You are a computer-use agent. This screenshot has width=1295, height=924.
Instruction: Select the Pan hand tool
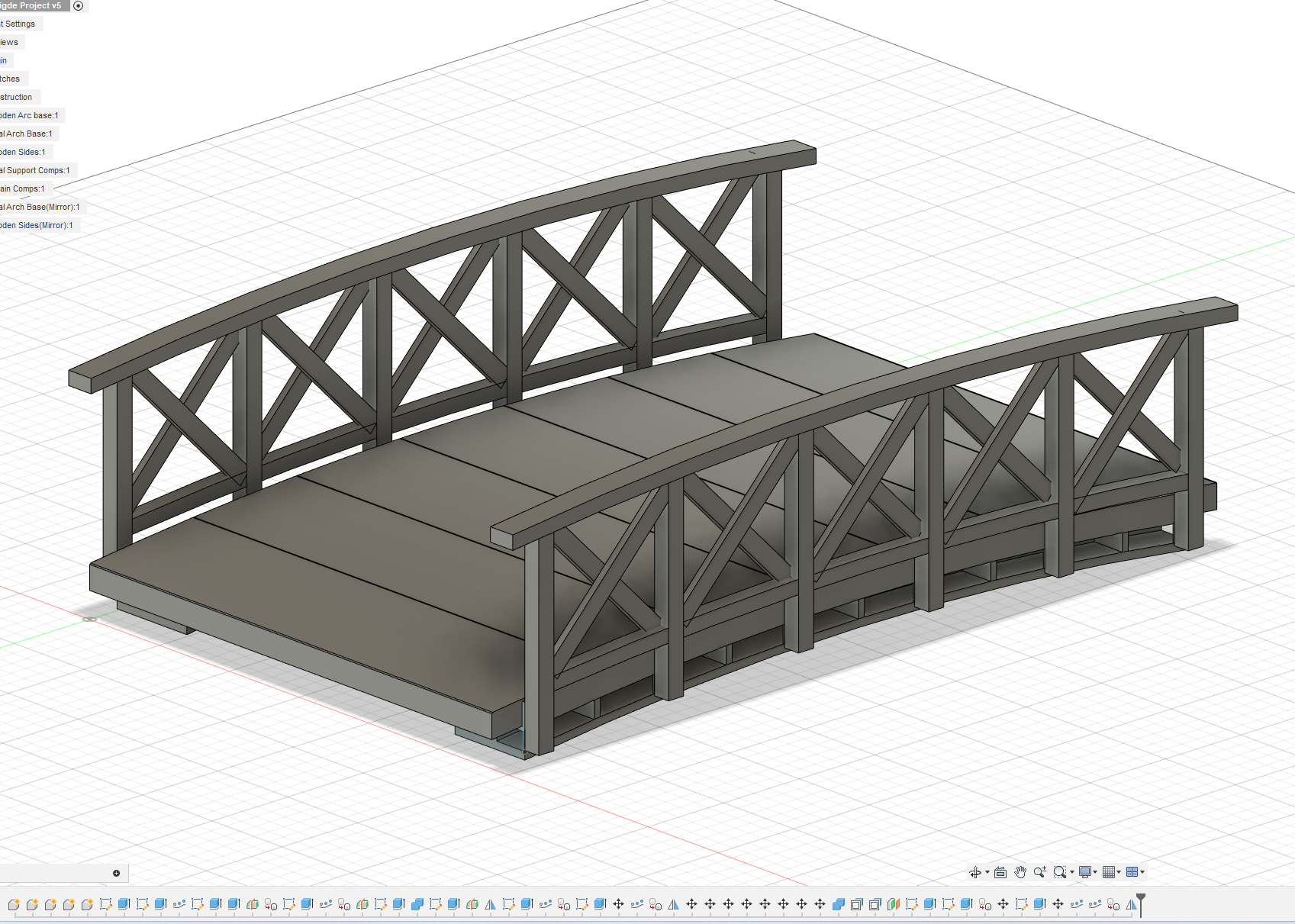[x=1020, y=872]
